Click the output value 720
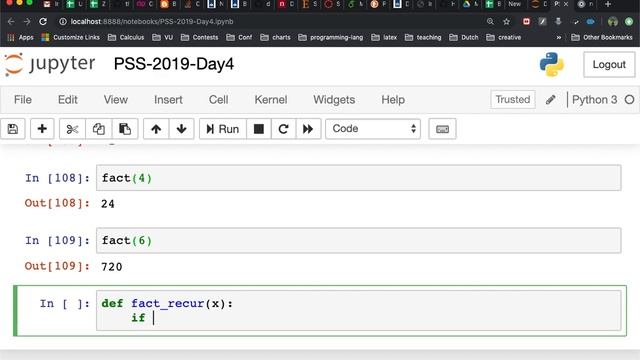The width and height of the screenshot is (640, 360). [x=111, y=267]
